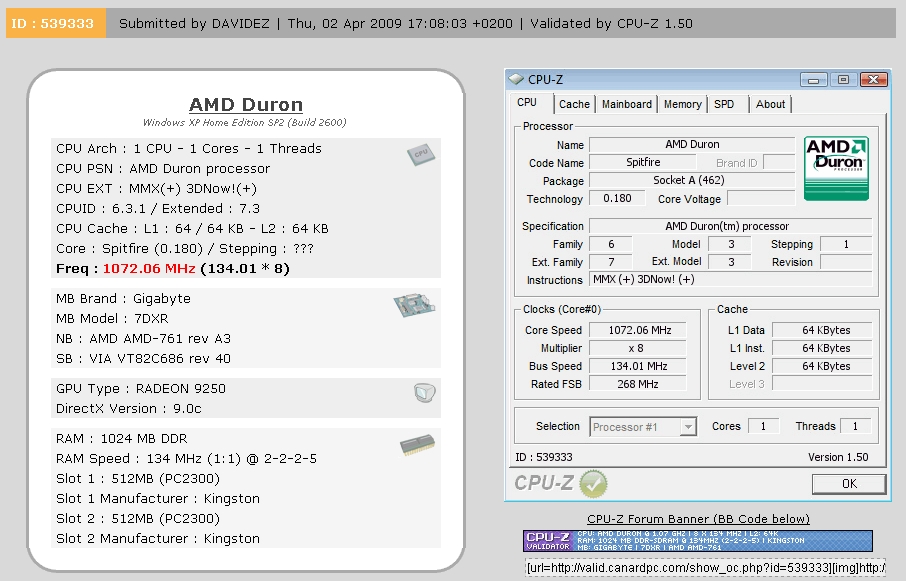Click the CPU chip icon beside CPU Arch
Image resolution: width=906 pixels, height=581 pixels.
point(421,154)
